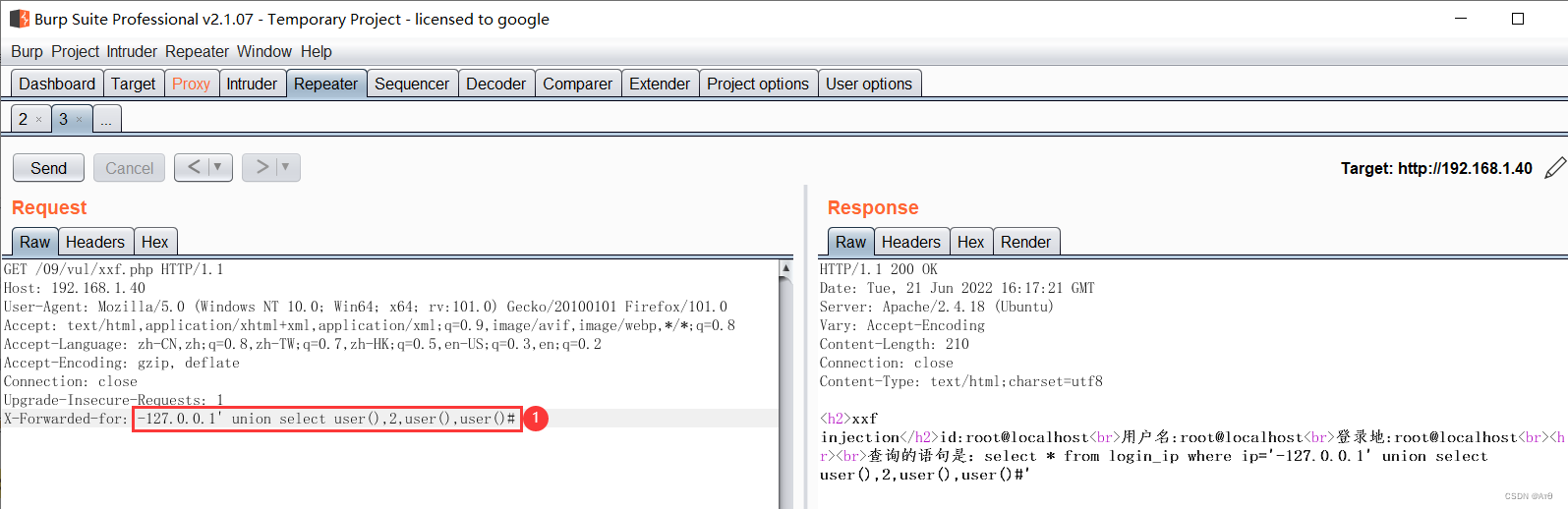This screenshot has width=1568, height=509.
Task: Show Request Raw view
Action: pos(34,242)
